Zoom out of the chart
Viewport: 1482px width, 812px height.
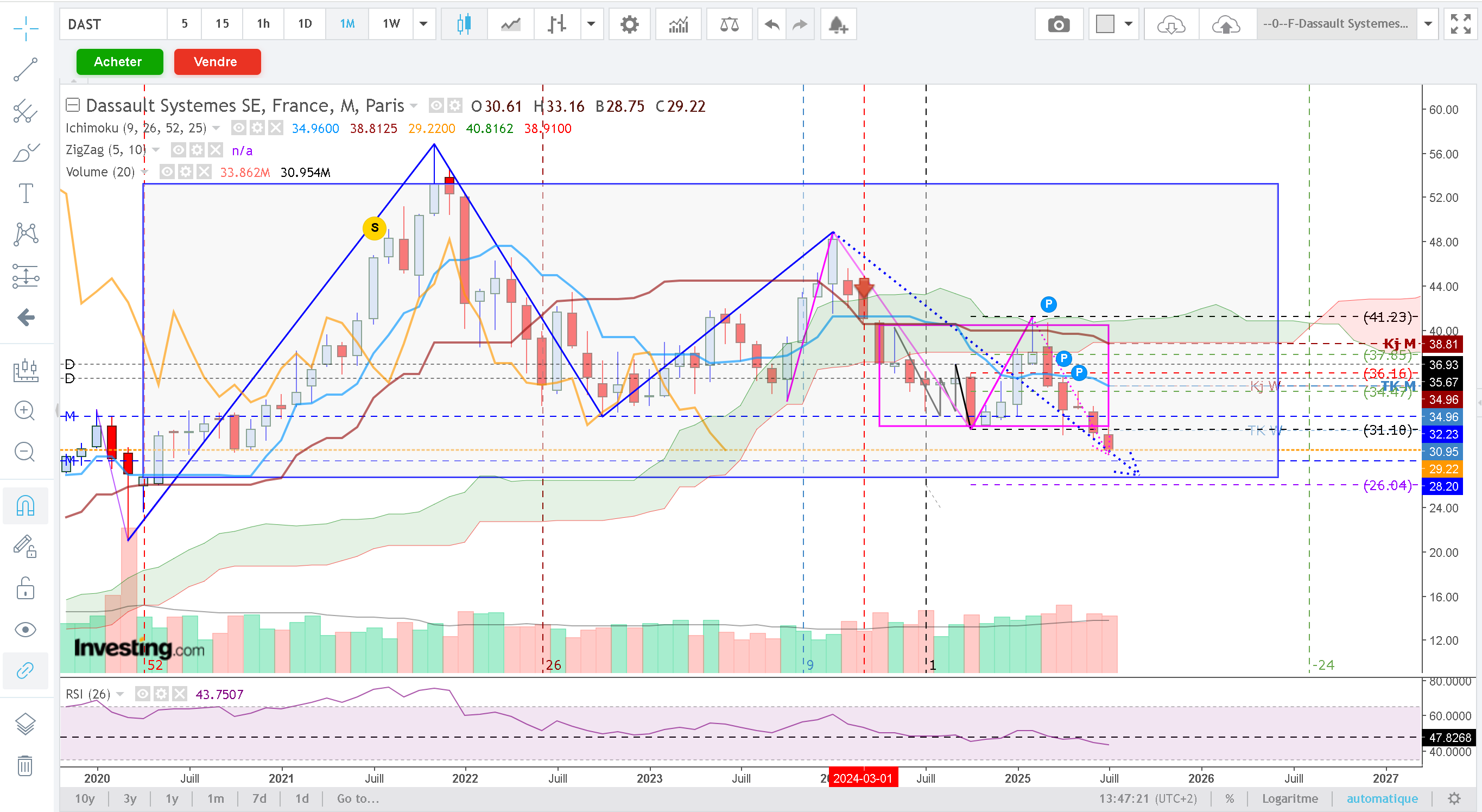[24, 452]
